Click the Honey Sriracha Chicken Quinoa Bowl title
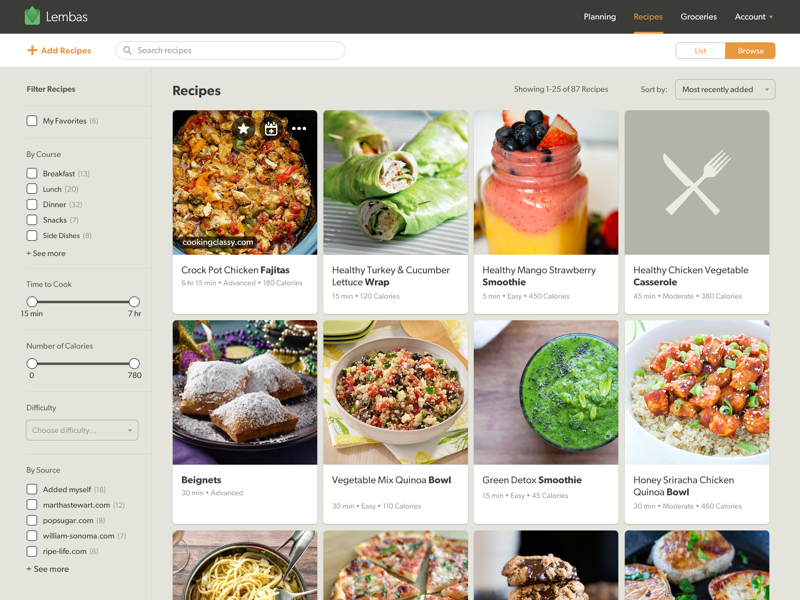The width and height of the screenshot is (800, 600). (684, 486)
